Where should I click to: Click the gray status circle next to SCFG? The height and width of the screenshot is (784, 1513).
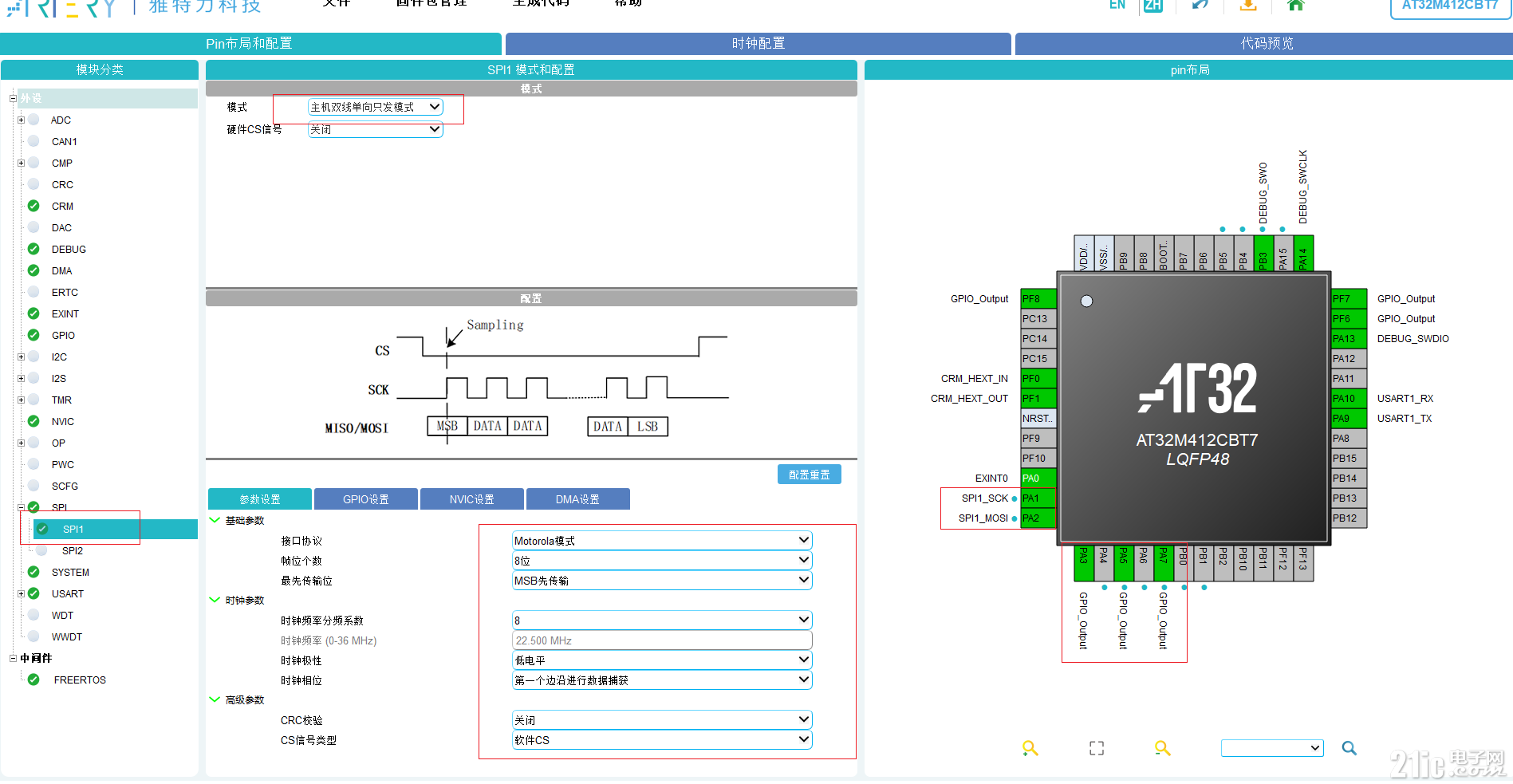coord(33,486)
